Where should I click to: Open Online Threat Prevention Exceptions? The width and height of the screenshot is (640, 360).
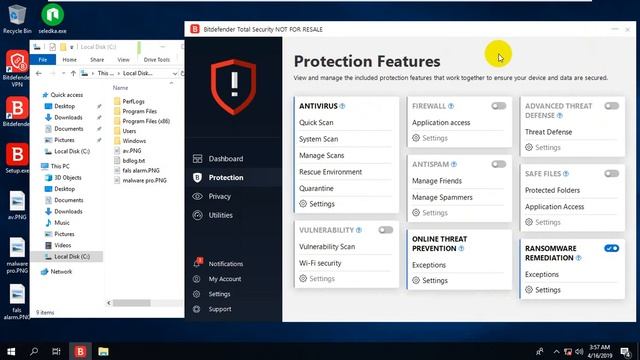click(x=429, y=265)
